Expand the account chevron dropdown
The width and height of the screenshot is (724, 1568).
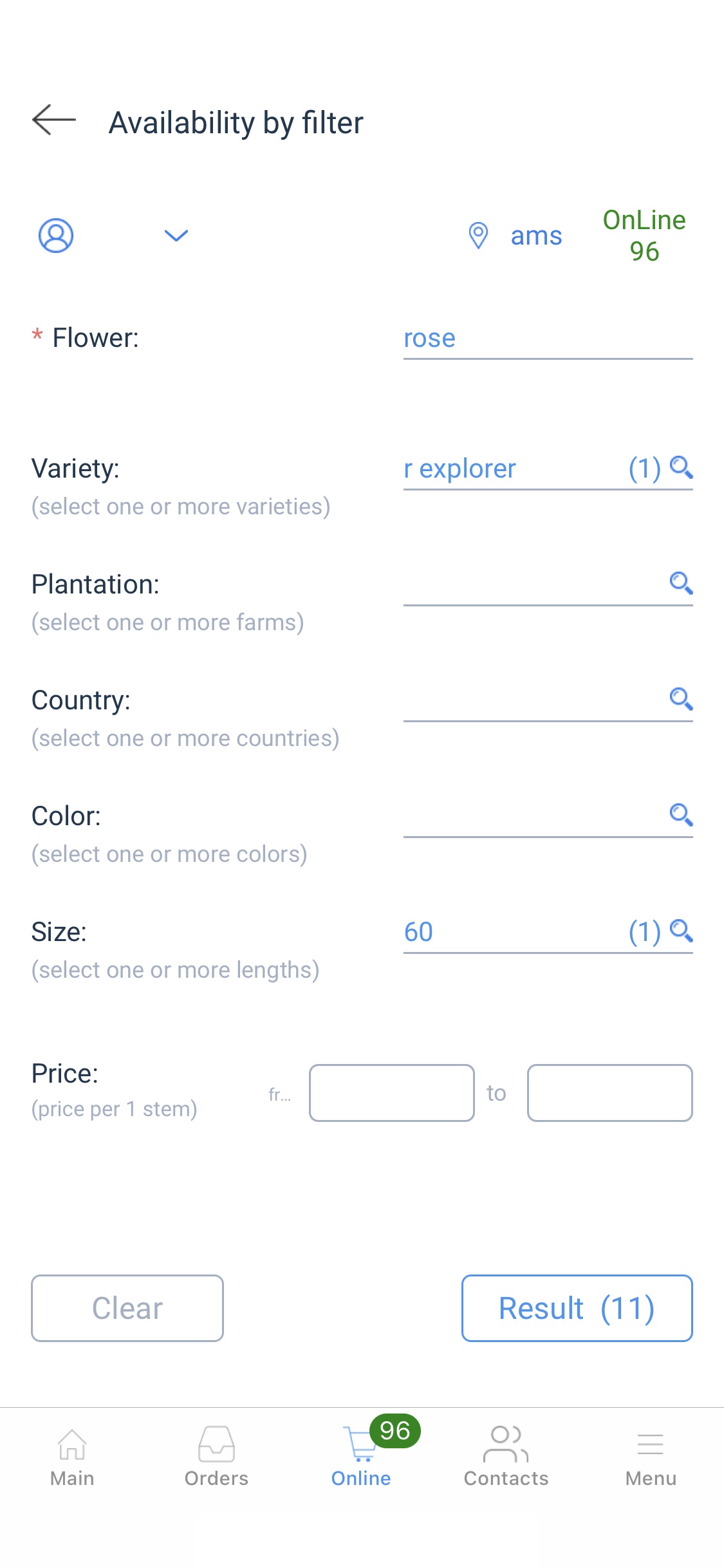[x=176, y=236]
